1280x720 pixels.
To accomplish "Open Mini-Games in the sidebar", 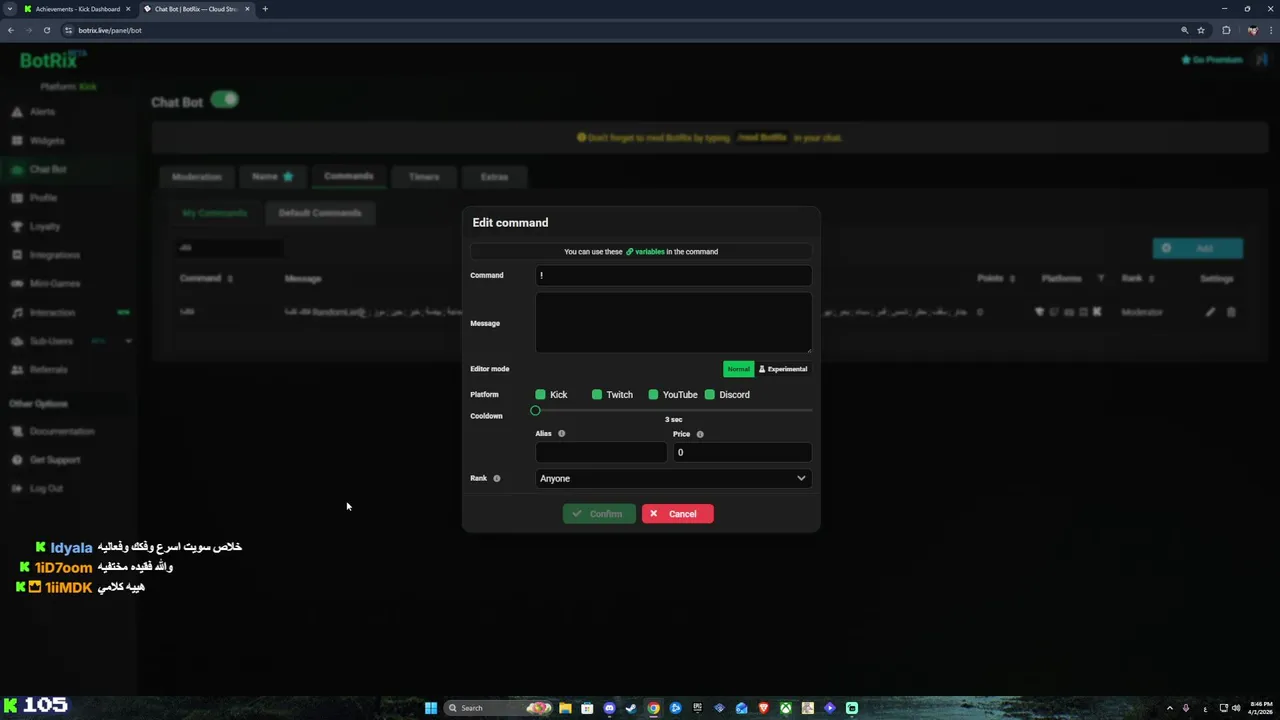I will pyautogui.click(x=54, y=284).
